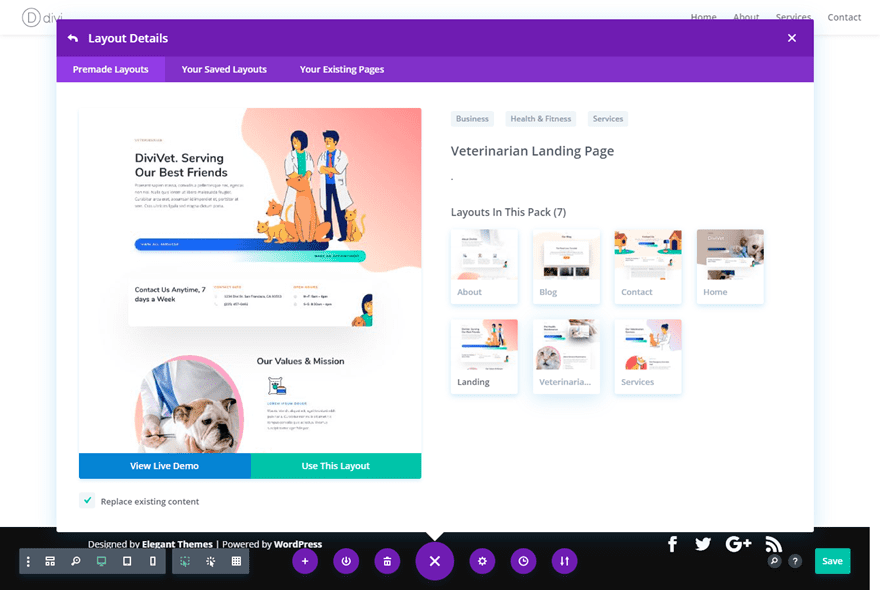Click the portability import/export arrows button

click(564, 561)
